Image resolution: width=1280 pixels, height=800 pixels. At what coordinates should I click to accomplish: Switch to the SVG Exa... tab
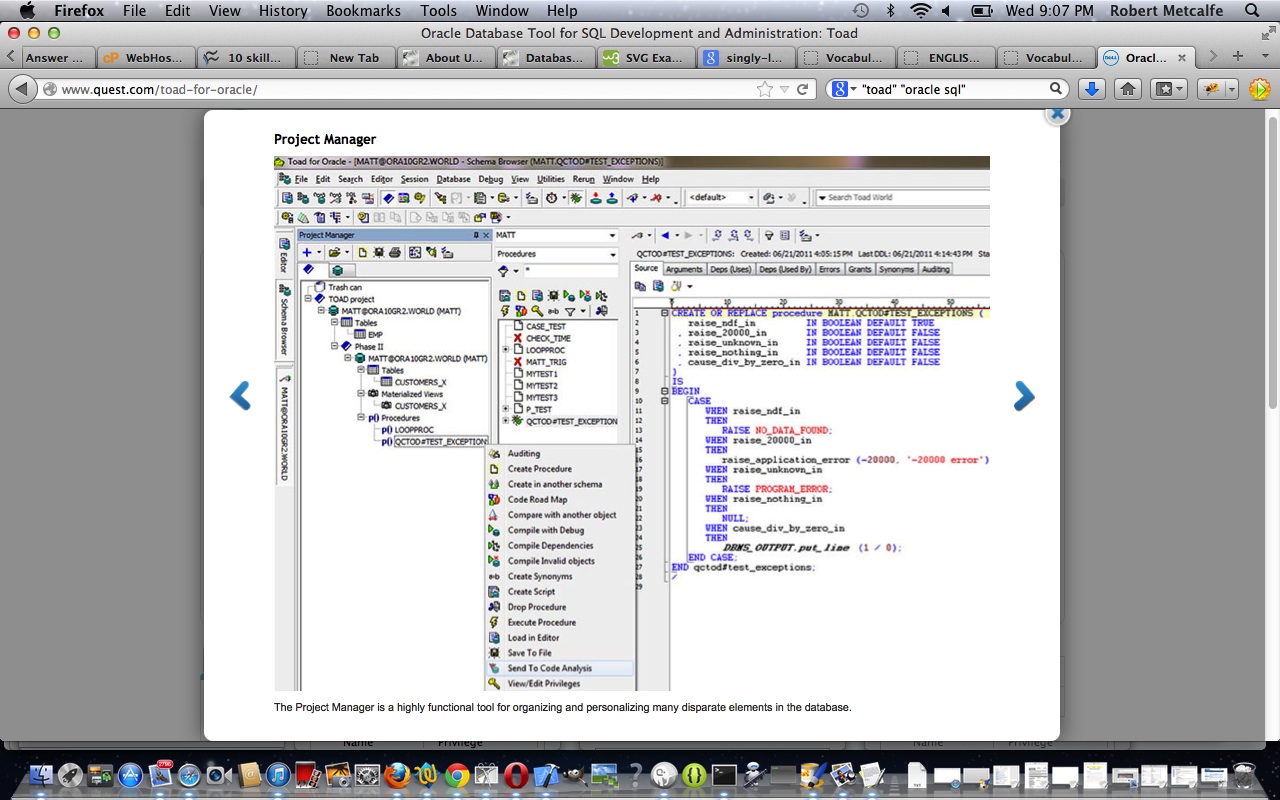(645, 57)
